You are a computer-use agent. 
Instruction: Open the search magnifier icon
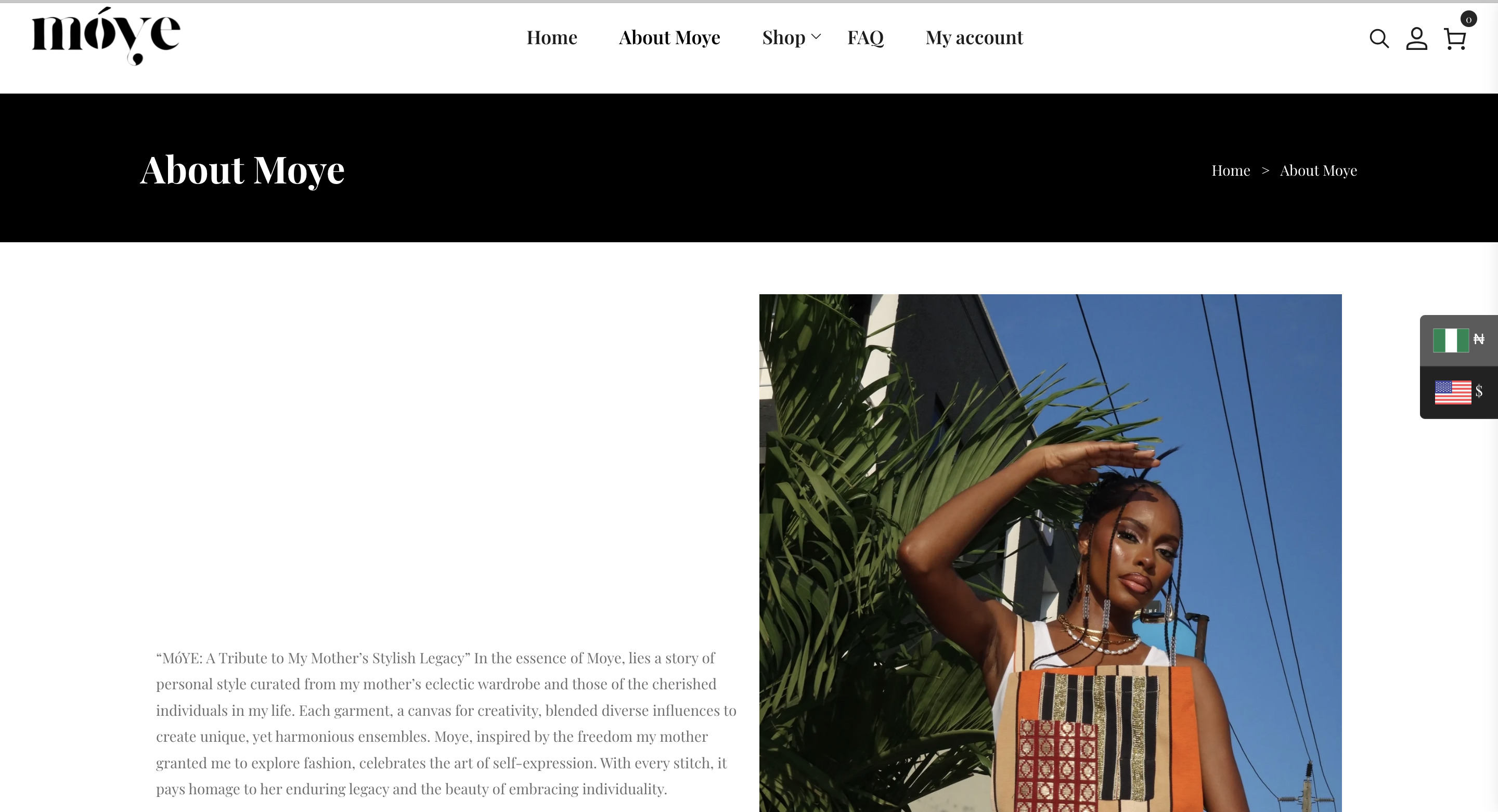[x=1379, y=38]
